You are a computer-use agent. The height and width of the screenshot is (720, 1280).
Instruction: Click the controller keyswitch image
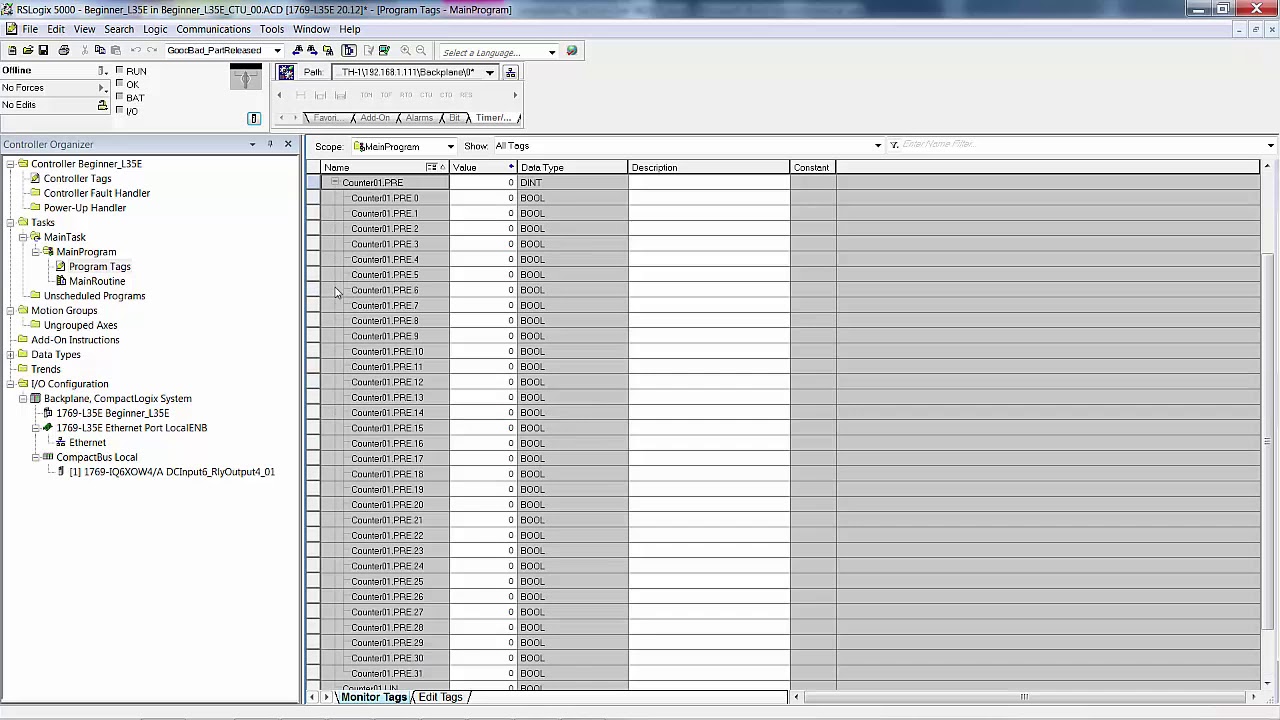tap(245, 78)
